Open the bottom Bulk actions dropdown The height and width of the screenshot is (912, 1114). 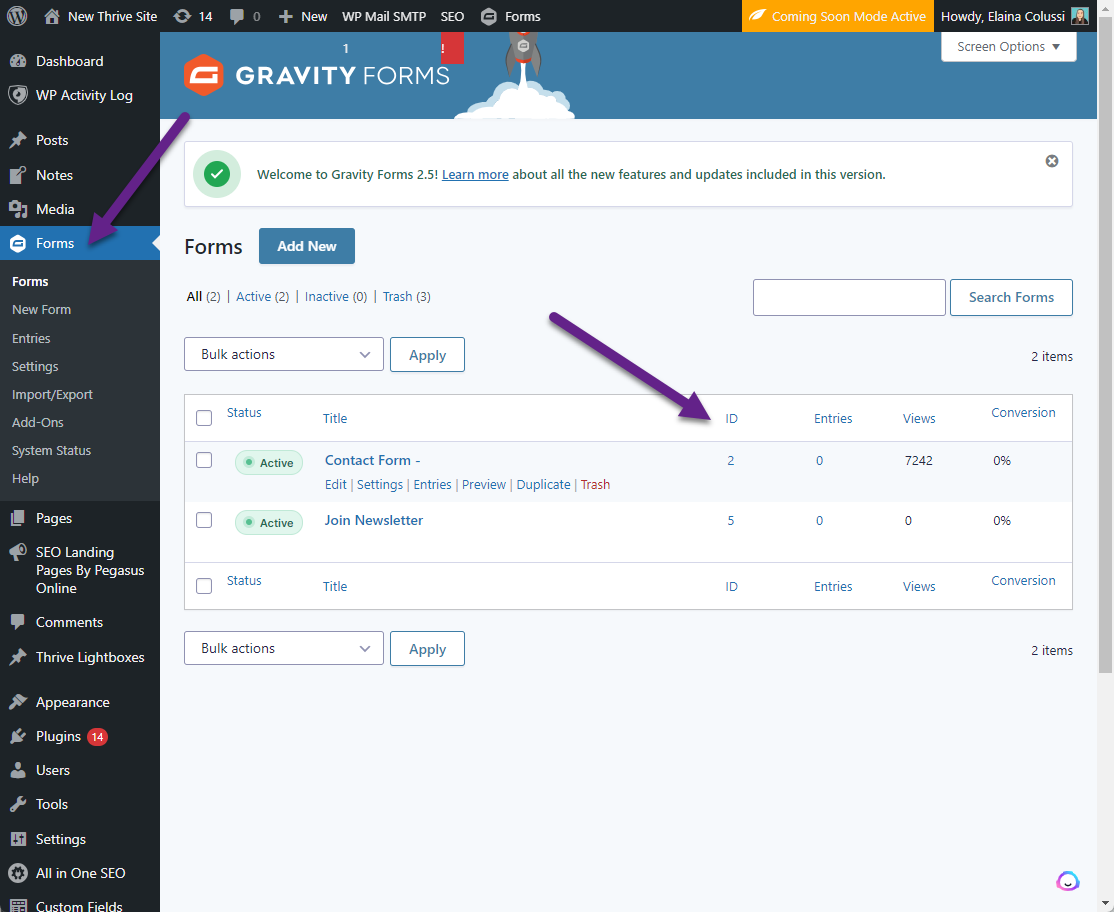click(x=283, y=648)
